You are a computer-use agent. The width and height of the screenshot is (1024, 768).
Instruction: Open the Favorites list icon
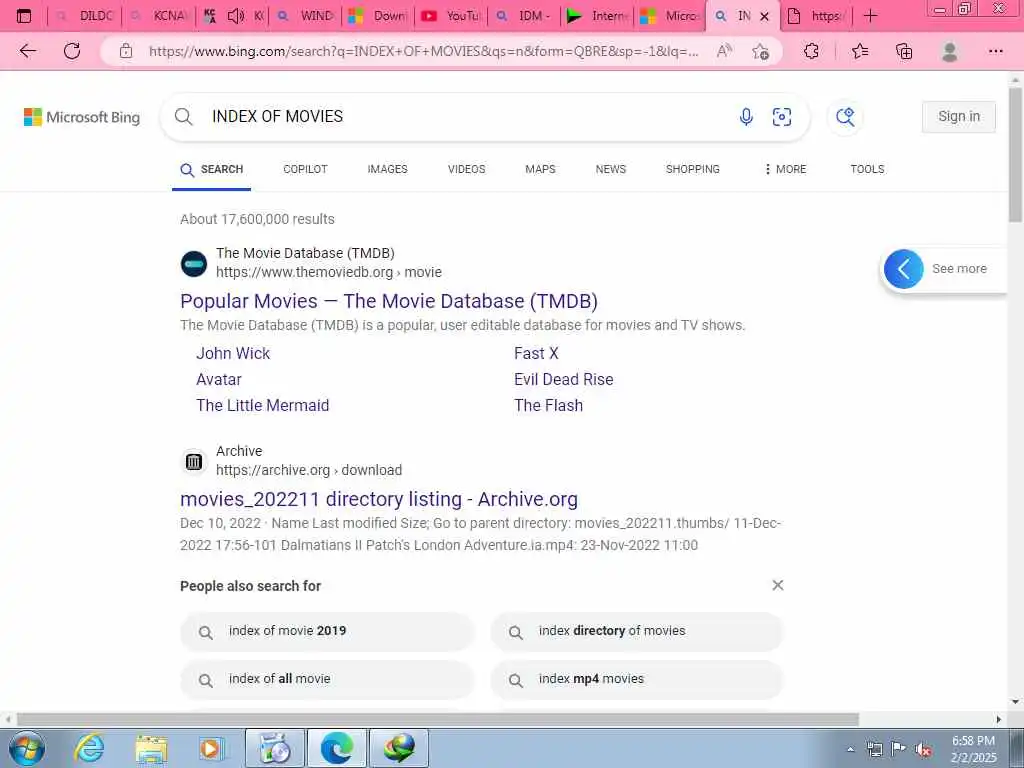[860, 51]
